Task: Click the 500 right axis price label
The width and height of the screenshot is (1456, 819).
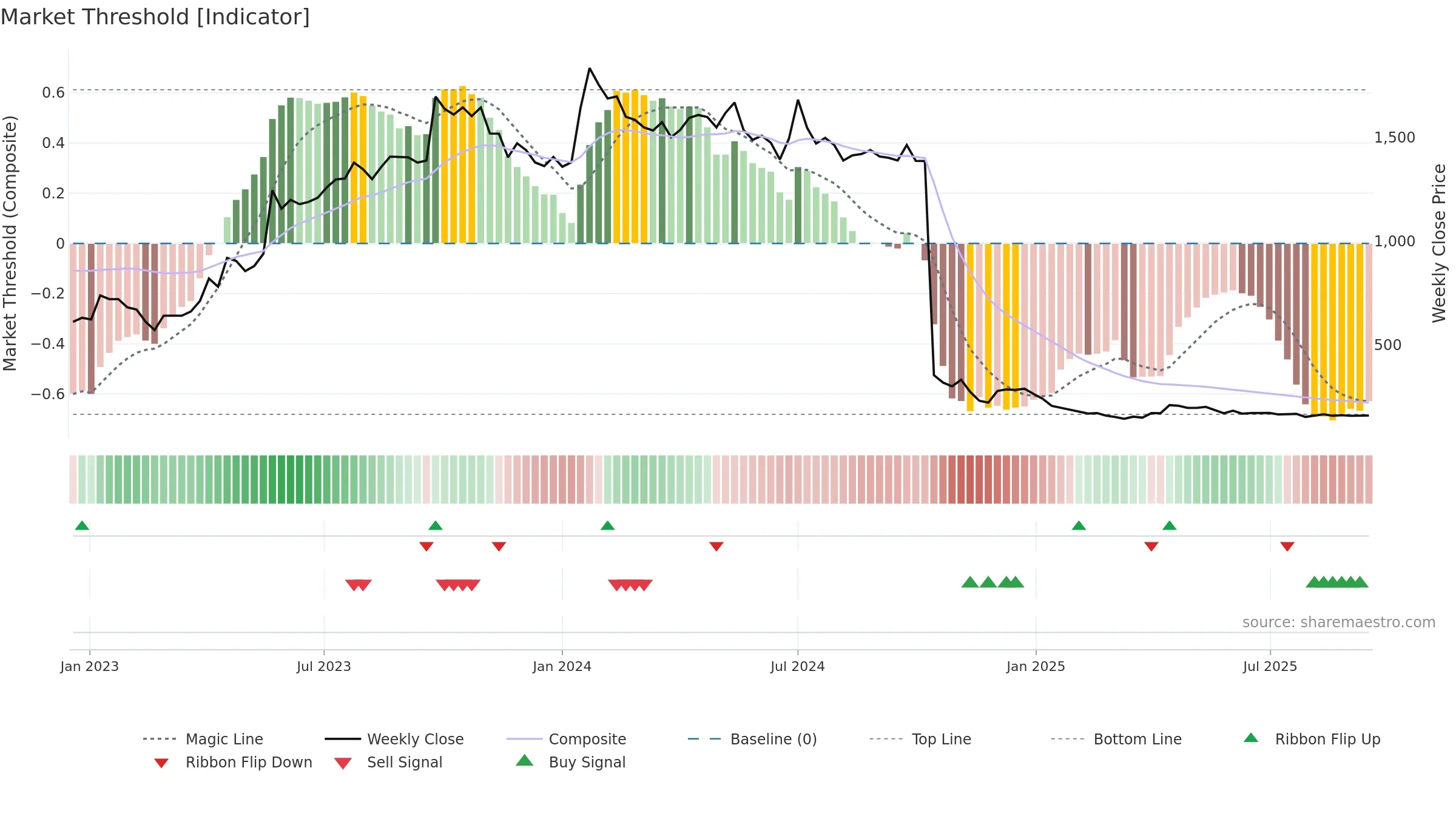Action: pyautogui.click(x=1388, y=345)
